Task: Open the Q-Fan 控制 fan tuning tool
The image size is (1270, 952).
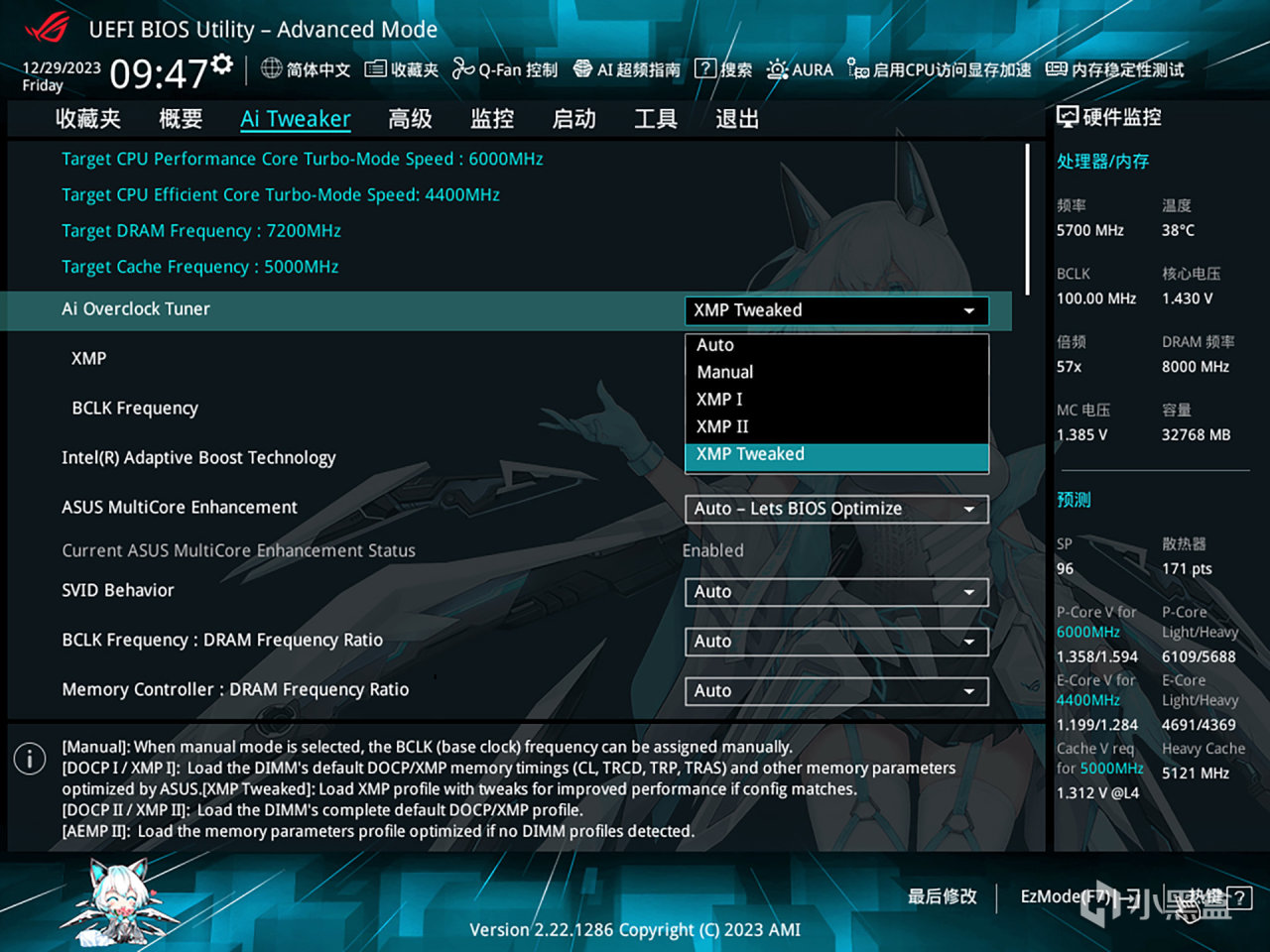Action: tap(510, 69)
